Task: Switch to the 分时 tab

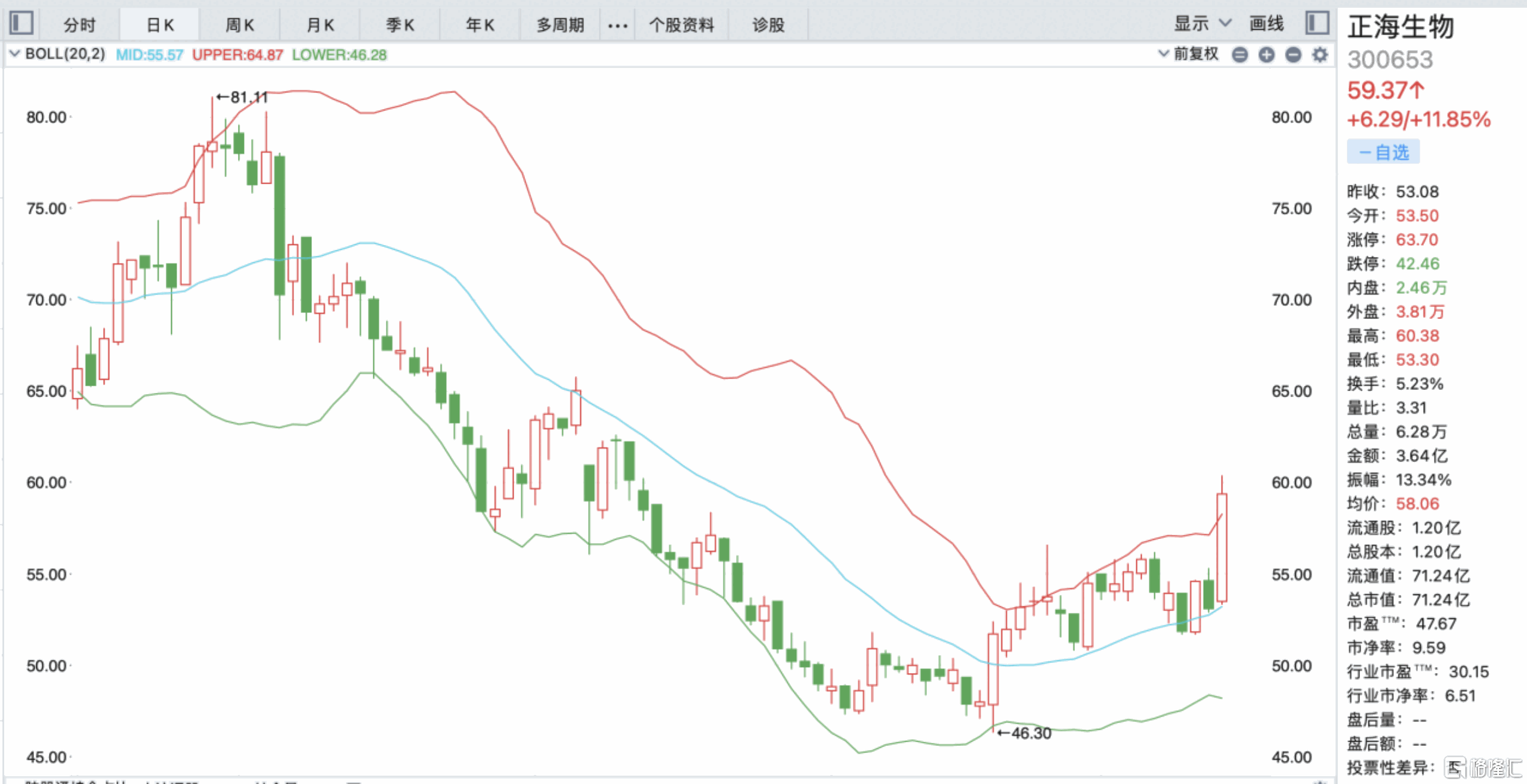Action: (x=79, y=25)
